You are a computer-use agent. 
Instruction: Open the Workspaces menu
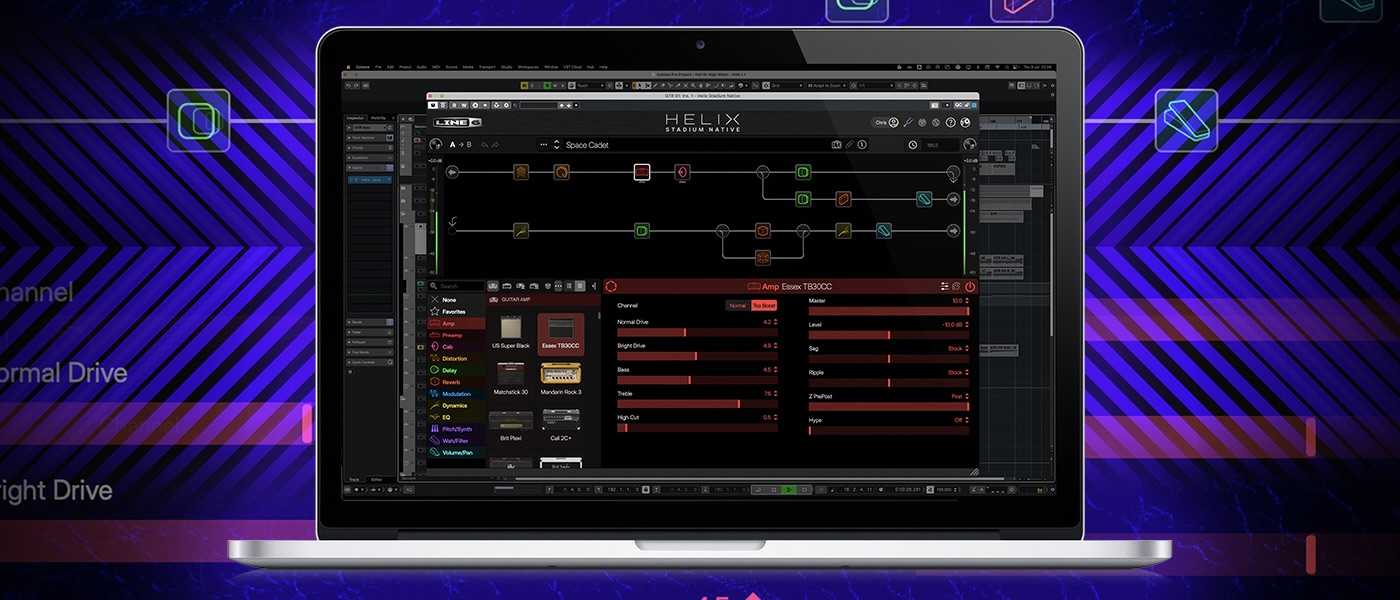[528, 67]
